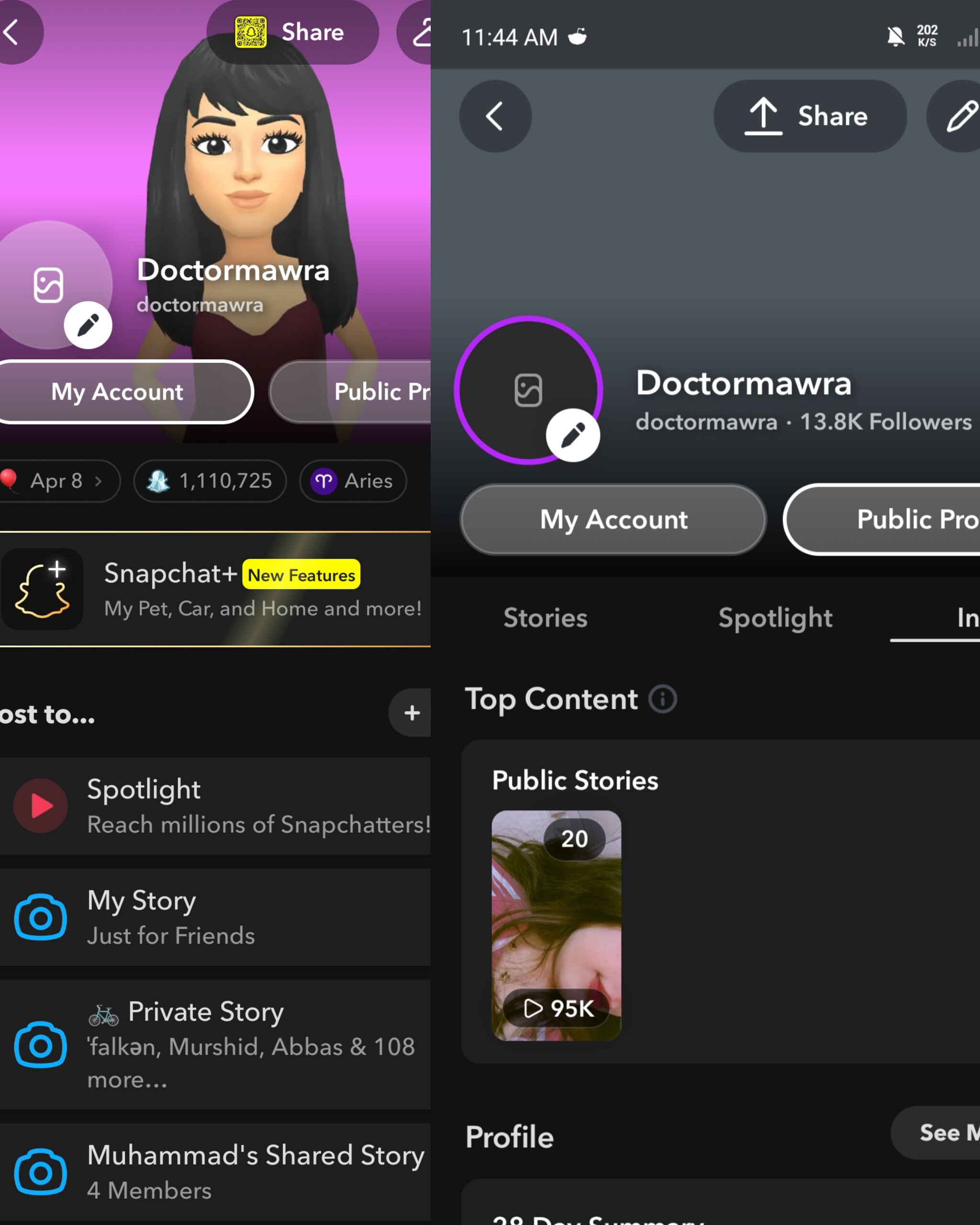The image size is (980, 1225).
Task: Tap the 11:44 AM clock in status bar
Action: pos(510,37)
